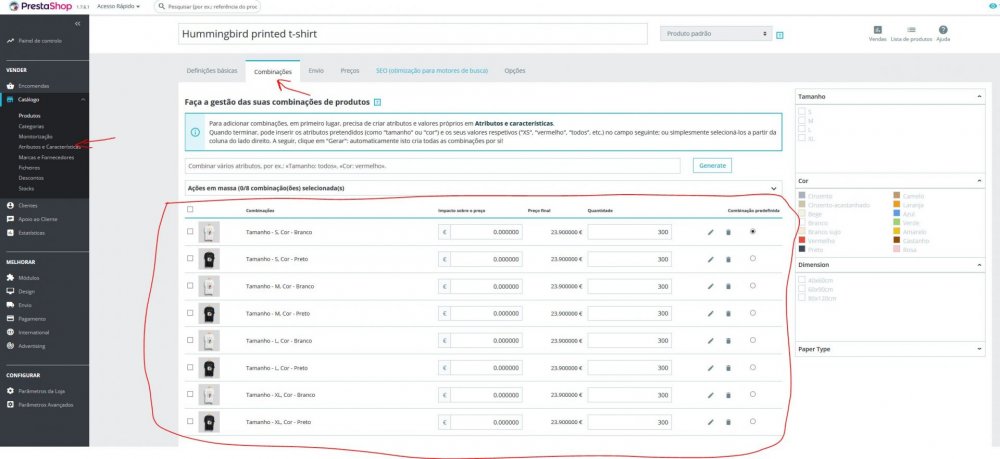Select the Vermelho color swatch

coord(802,240)
